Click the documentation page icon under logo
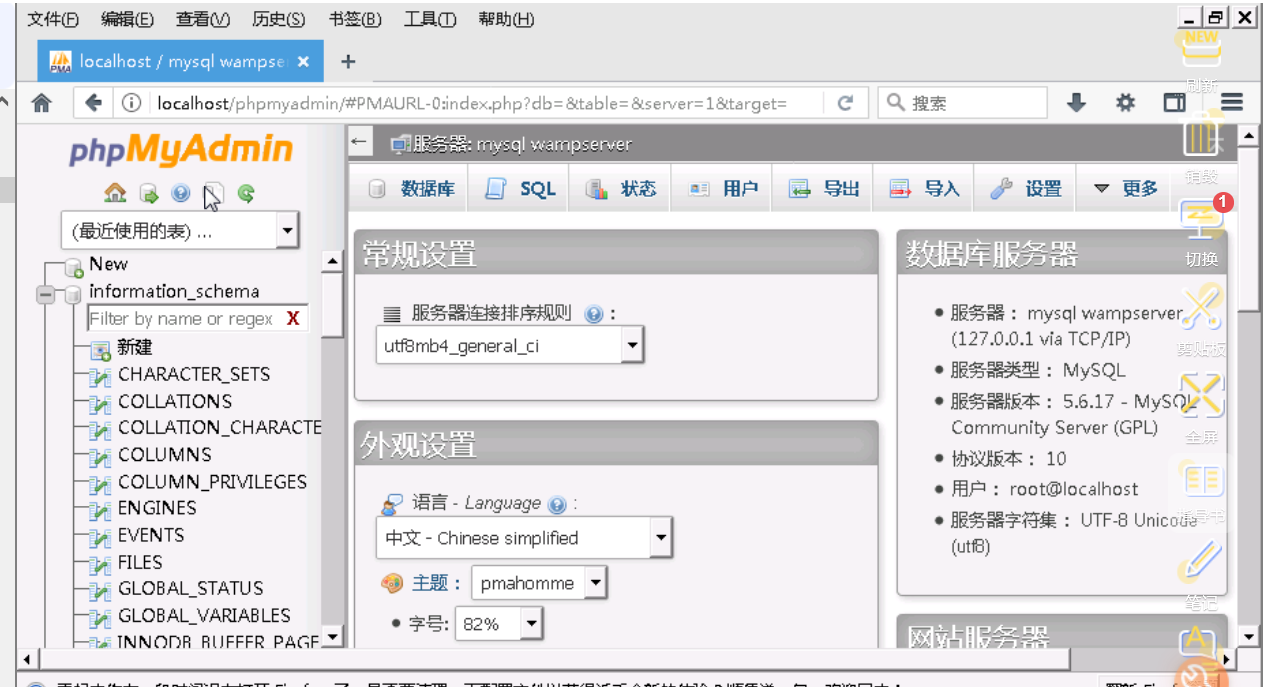This screenshot has width=1263, height=687. (213, 193)
